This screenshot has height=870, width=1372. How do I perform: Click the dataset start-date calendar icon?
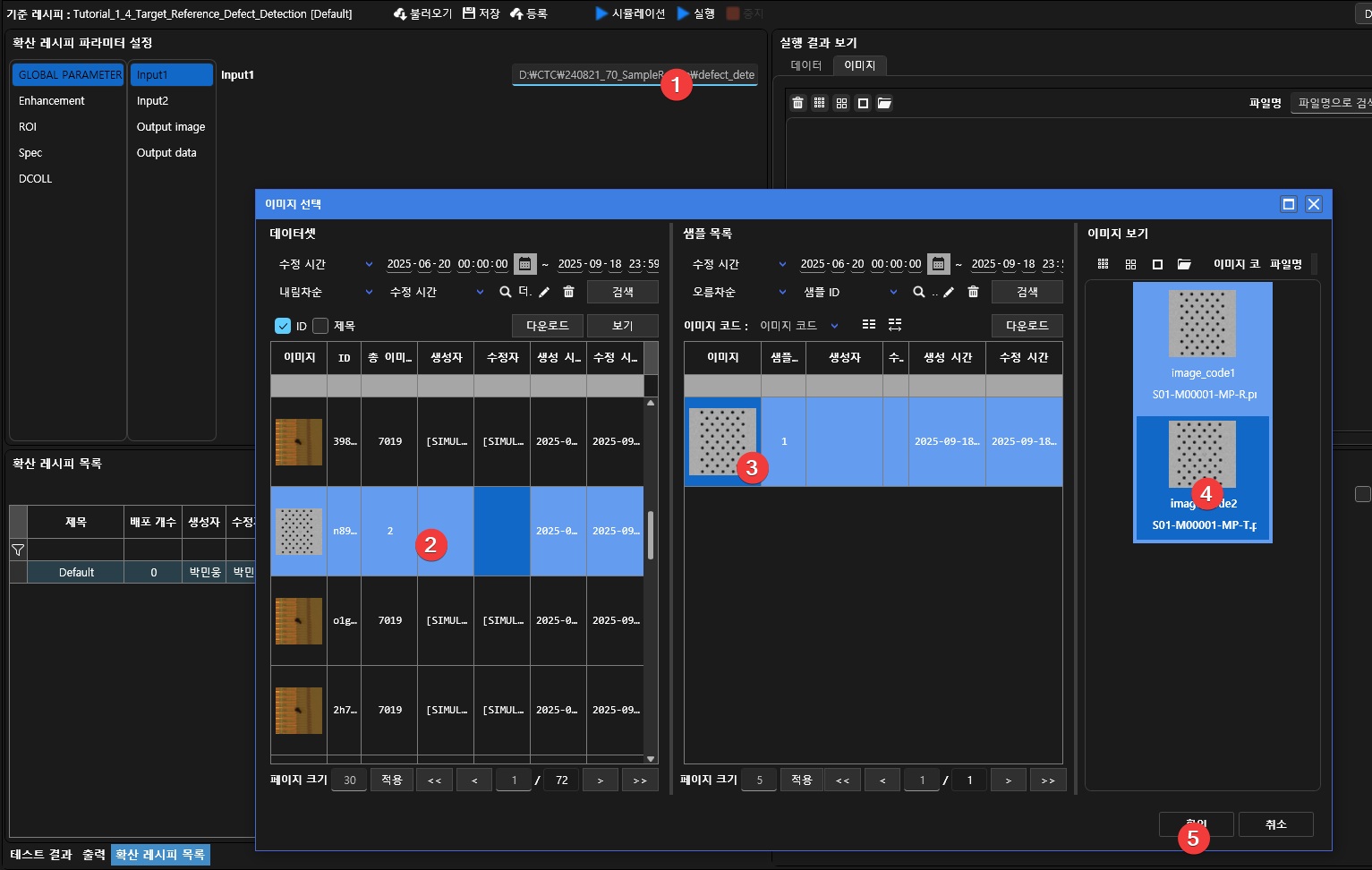[x=525, y=264]
